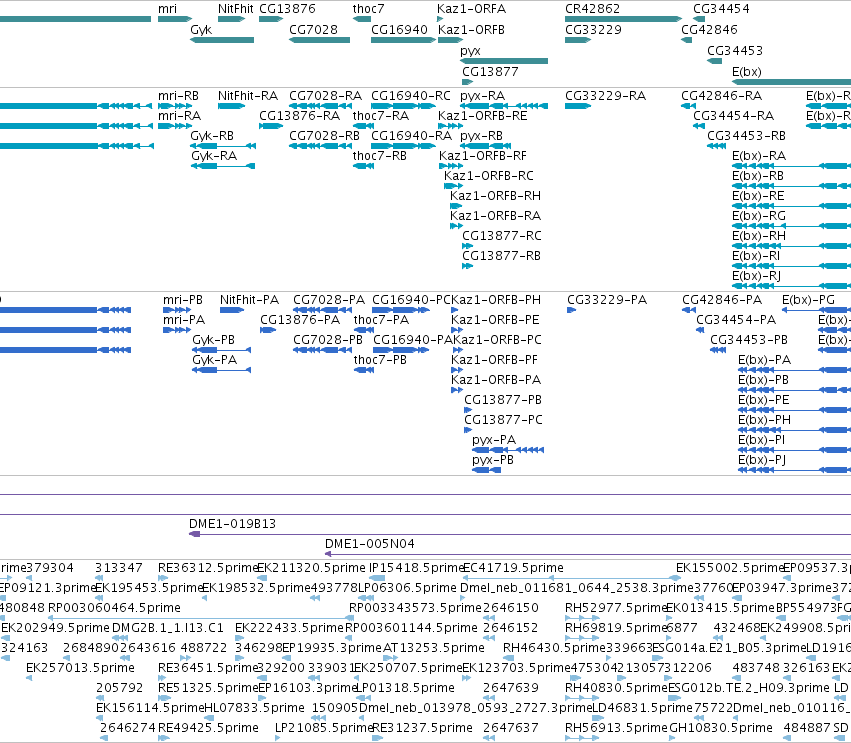This screenshot has height=743, width=851.
Task: Select EST HL07833.5prime
Action: pyautogui.click(x=254, y=708)
